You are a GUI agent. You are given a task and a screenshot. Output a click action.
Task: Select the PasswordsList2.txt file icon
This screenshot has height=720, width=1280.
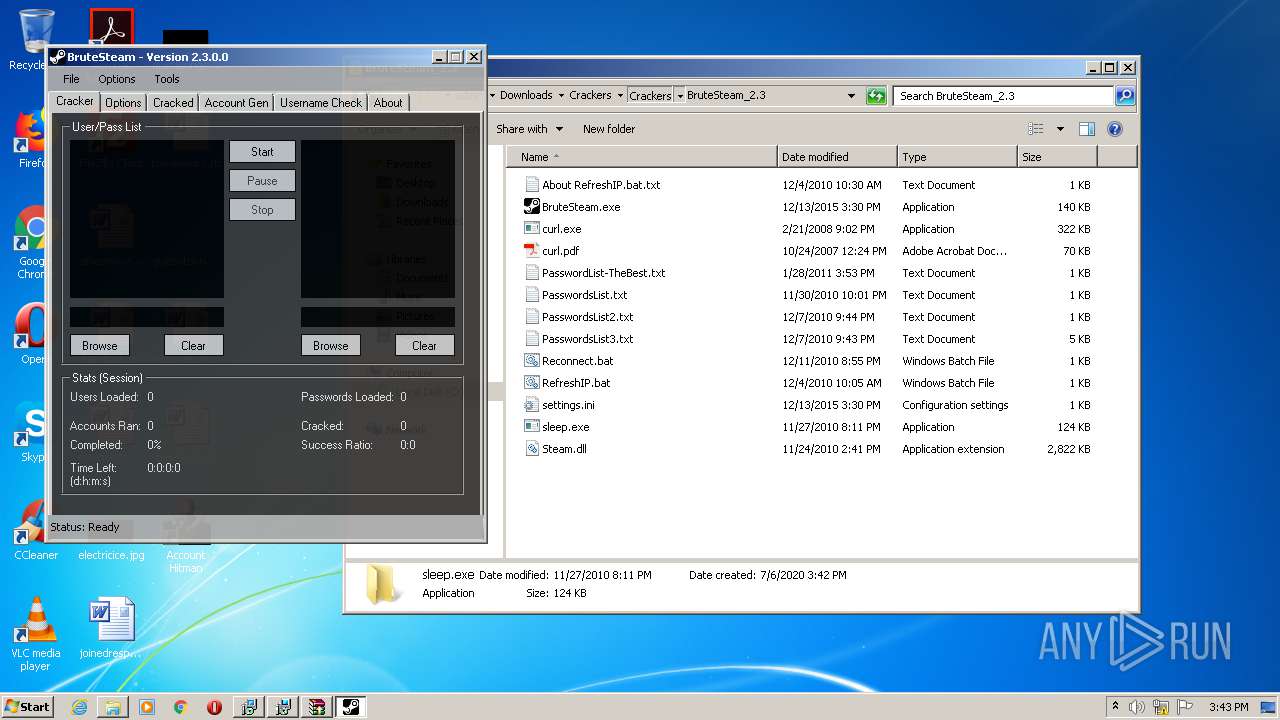[532, 317]
